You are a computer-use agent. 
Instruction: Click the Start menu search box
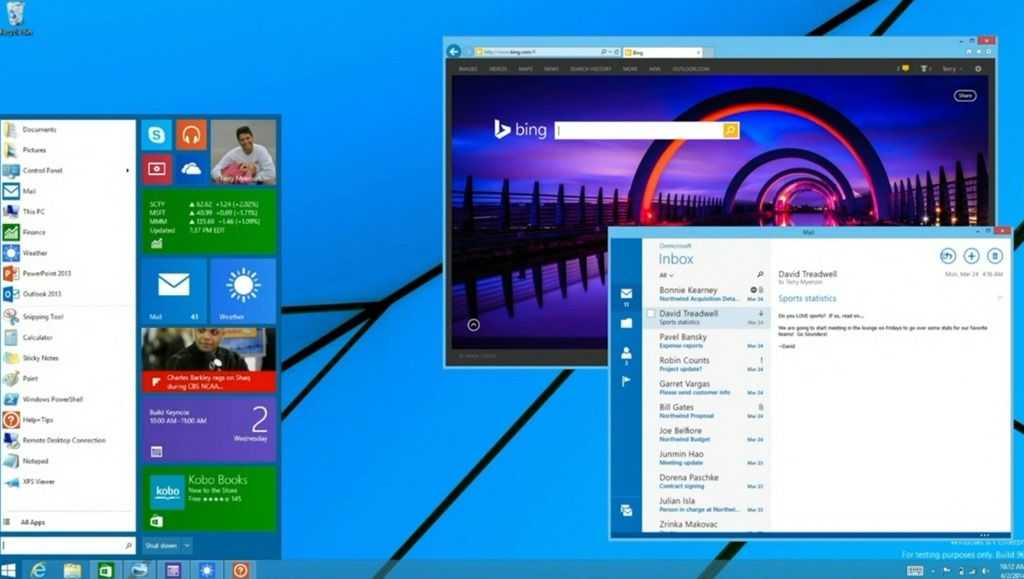pyautogui.click(x=68, y=545)
